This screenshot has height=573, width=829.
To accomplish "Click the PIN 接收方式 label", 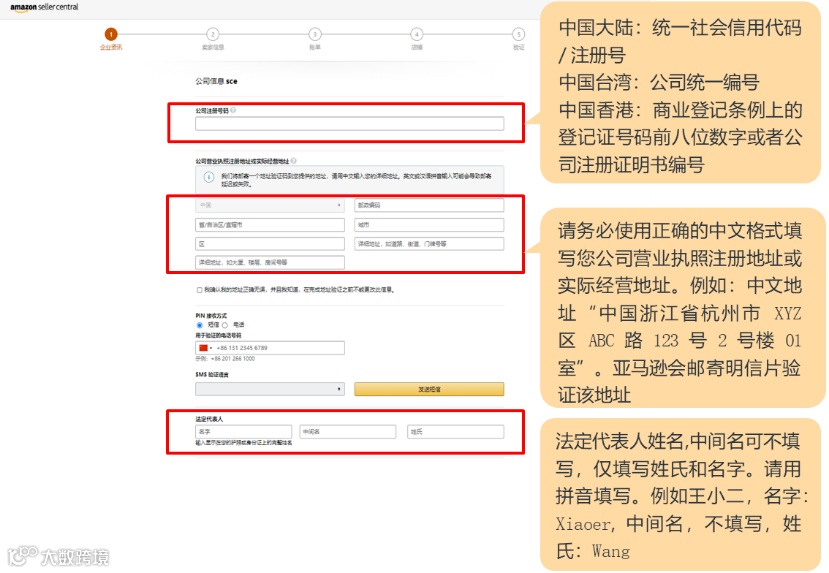I will point(211,316).
